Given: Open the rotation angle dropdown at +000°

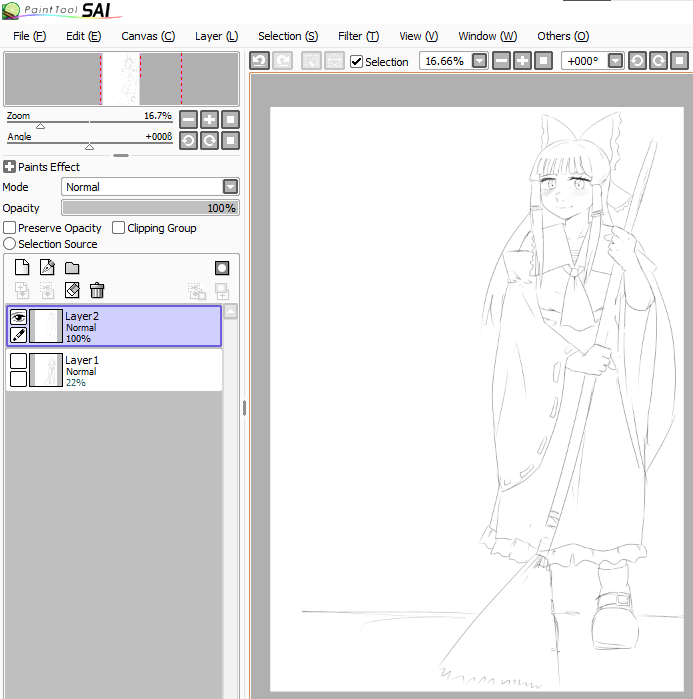Looking at the screenshot, I should pos(615,61).
